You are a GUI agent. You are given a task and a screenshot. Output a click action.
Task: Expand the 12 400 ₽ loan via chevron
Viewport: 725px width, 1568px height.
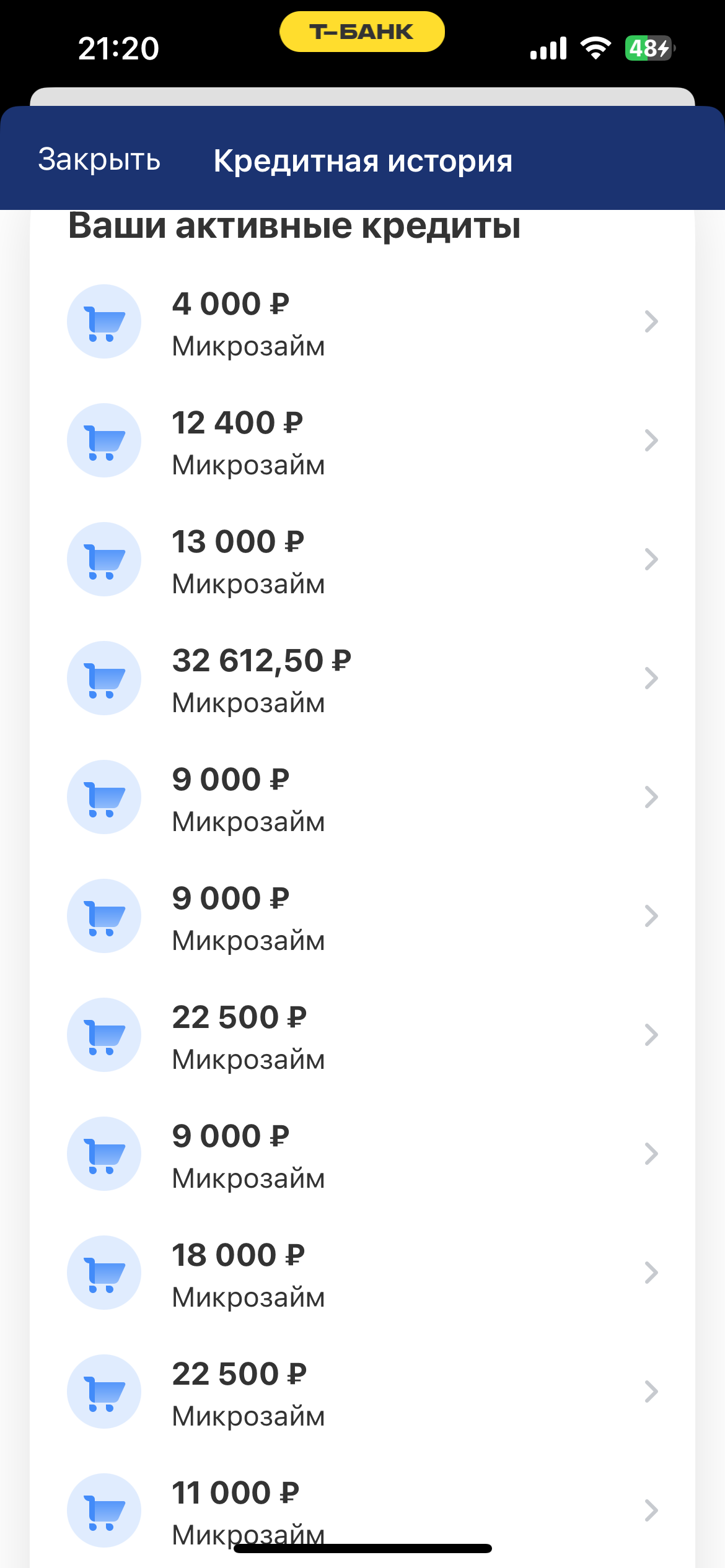coord(651,440)
